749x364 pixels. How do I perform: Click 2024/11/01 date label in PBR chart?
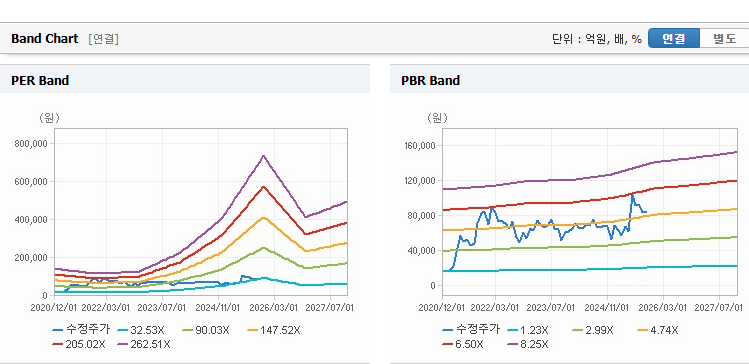pos(607,307)
